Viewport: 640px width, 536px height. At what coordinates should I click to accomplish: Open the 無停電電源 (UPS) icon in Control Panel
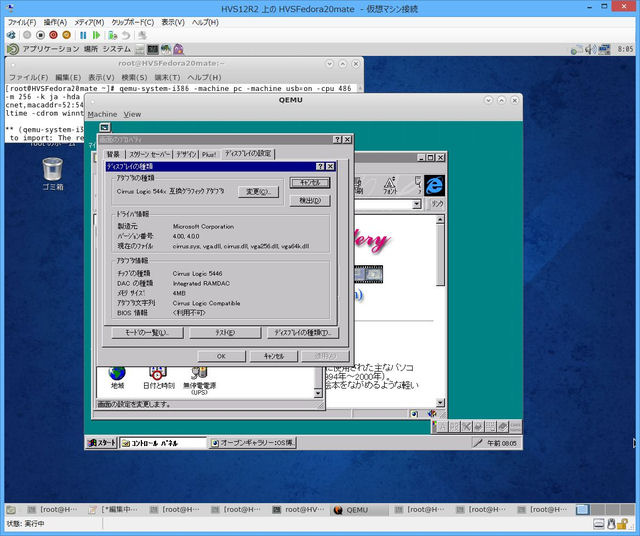(199, 380)
